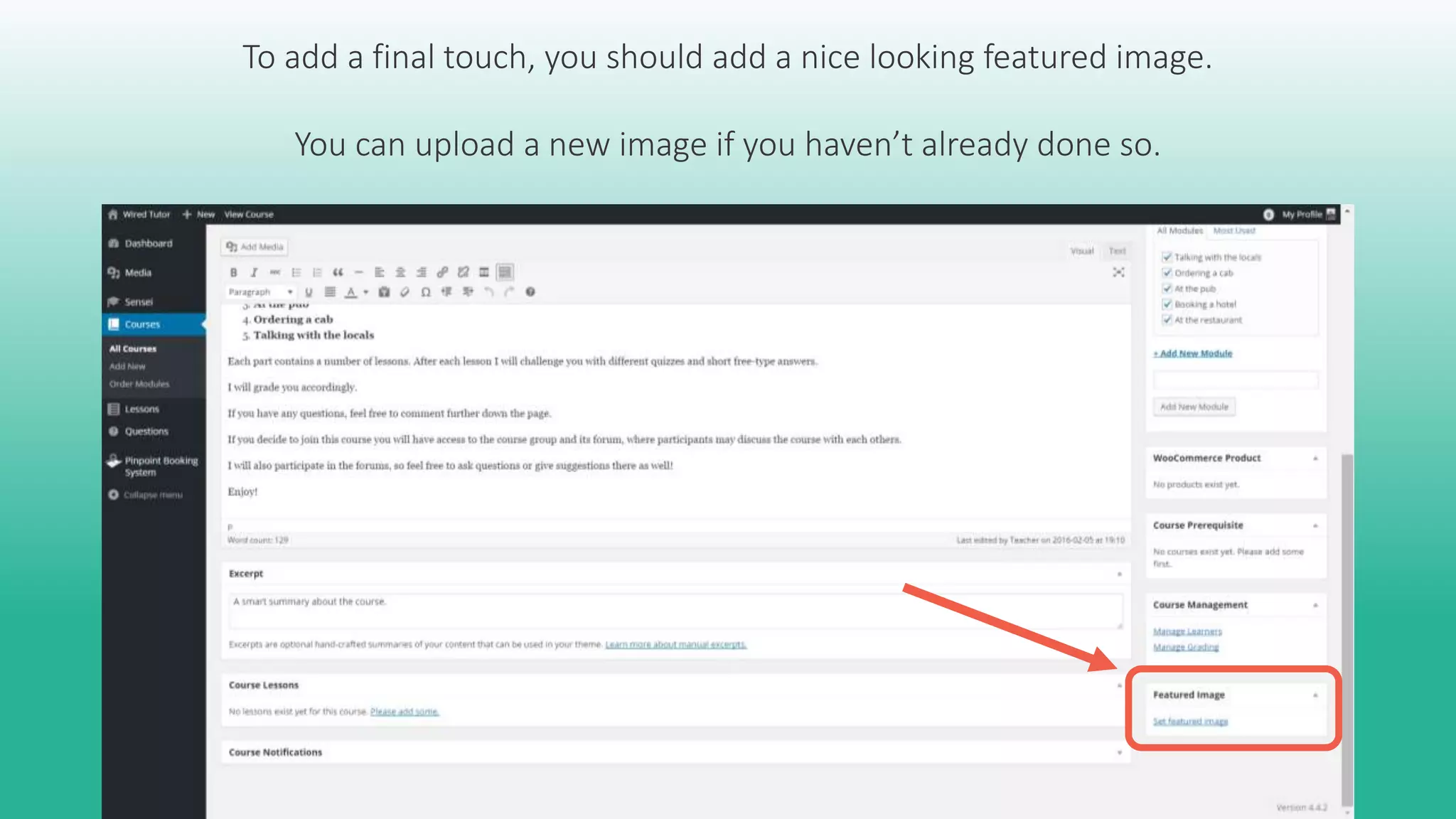Decrease paragraph indent
Viewport: 1456px width, 819px height.
point(446,292)
